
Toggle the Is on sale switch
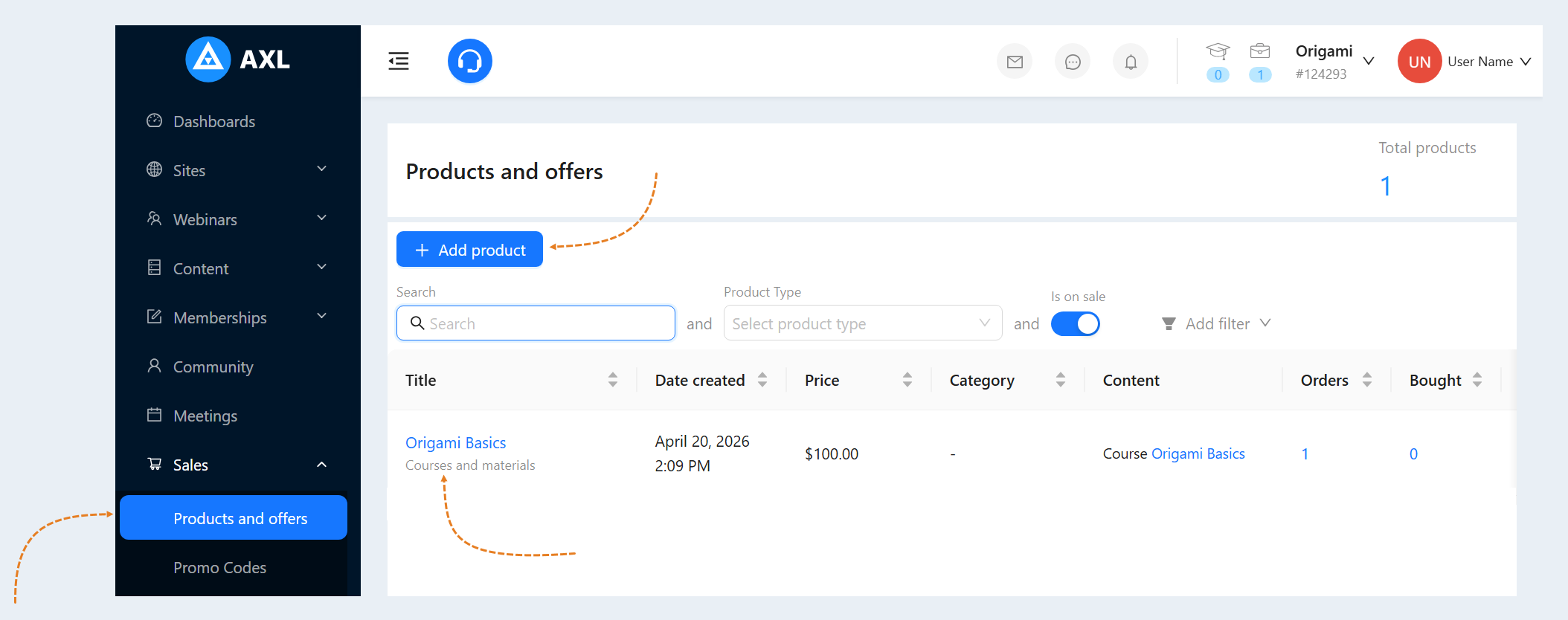1076,324
